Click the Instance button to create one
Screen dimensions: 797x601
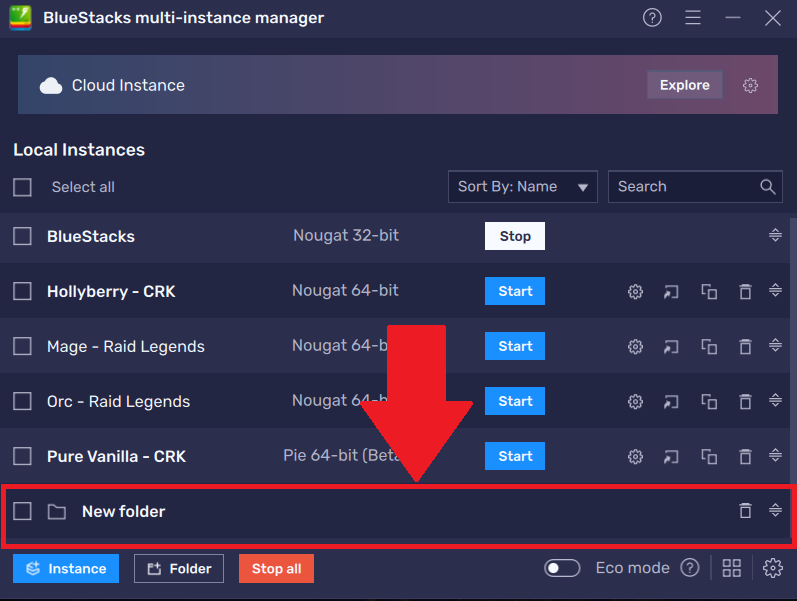66,568
